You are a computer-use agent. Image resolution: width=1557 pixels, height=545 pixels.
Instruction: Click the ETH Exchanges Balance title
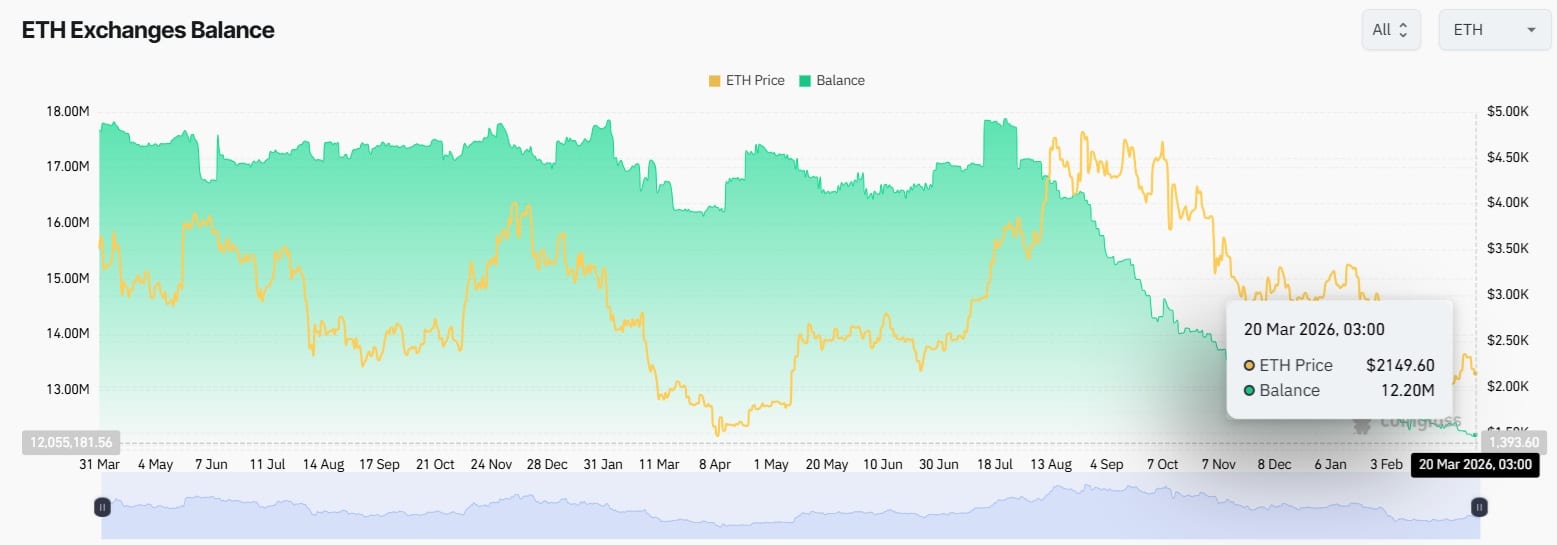click(148, 30)
